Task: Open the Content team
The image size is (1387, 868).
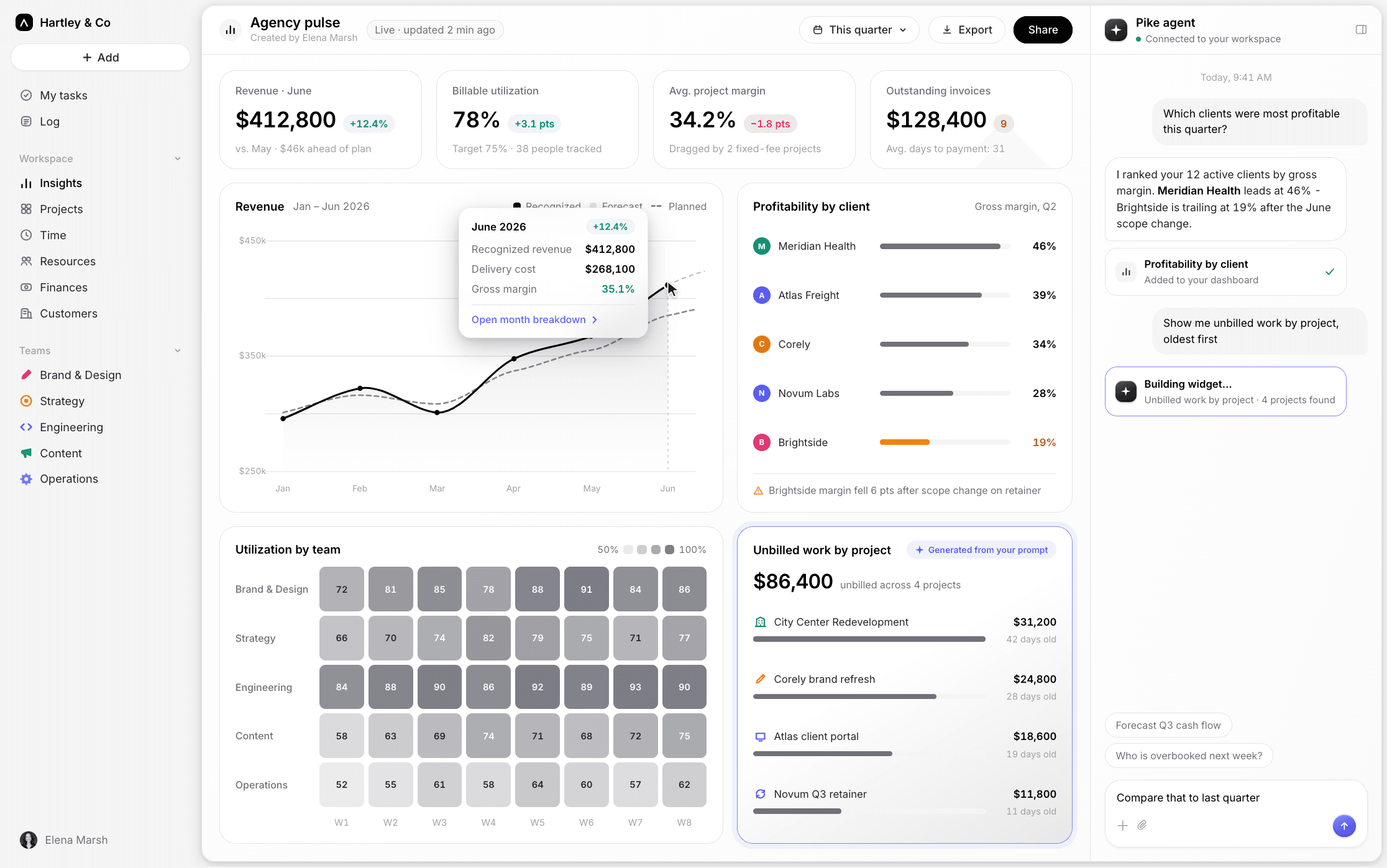Action: [x=99, y=453]
